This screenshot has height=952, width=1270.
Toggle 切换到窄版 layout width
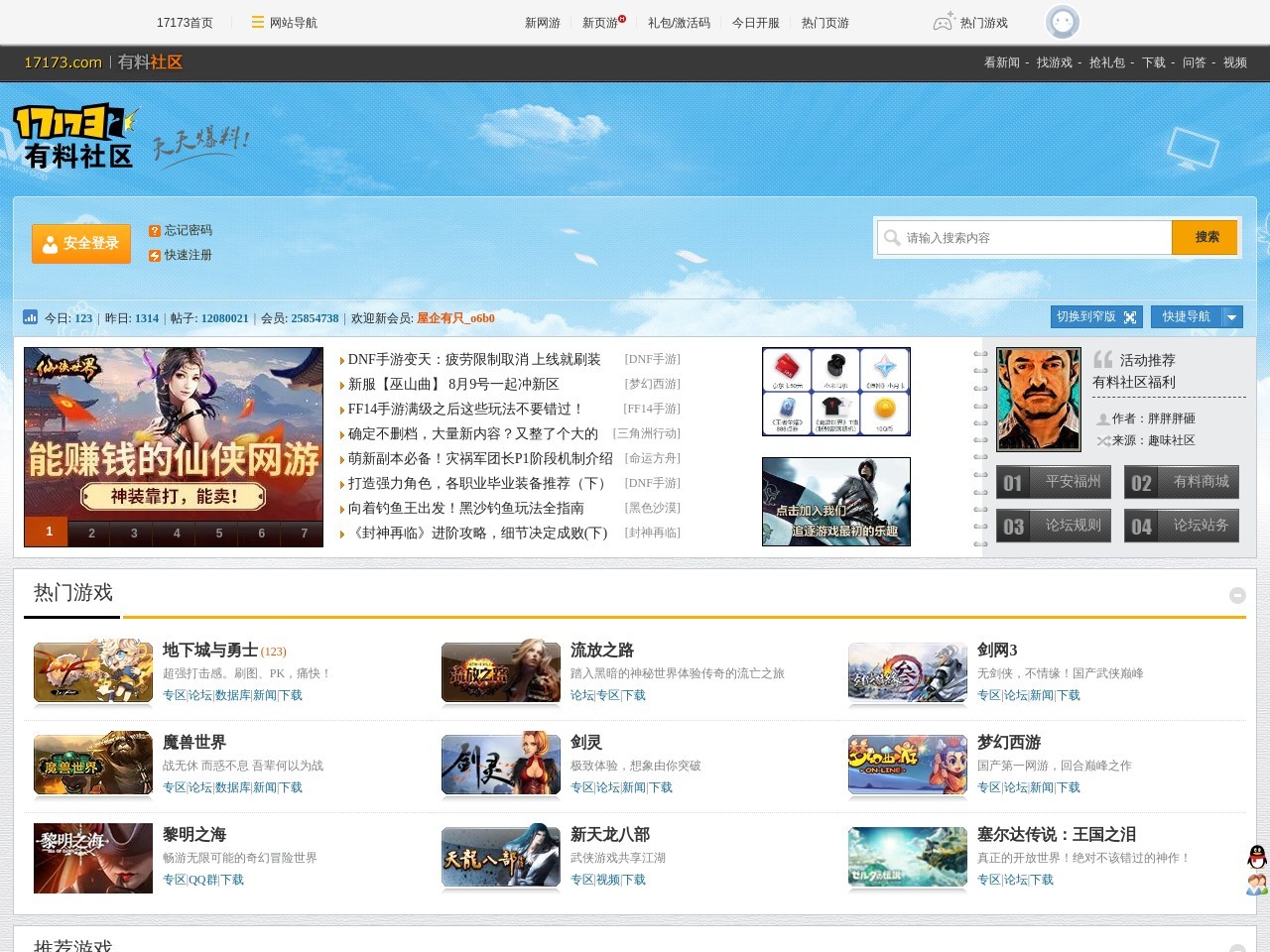click(x=1095, y=316)
